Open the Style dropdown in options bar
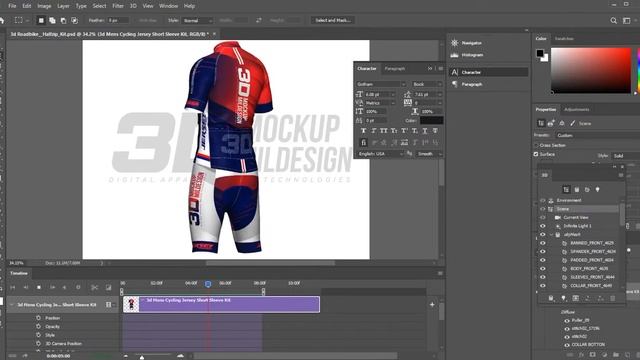Viewport: 640px width, 360px height. (198, 20)
